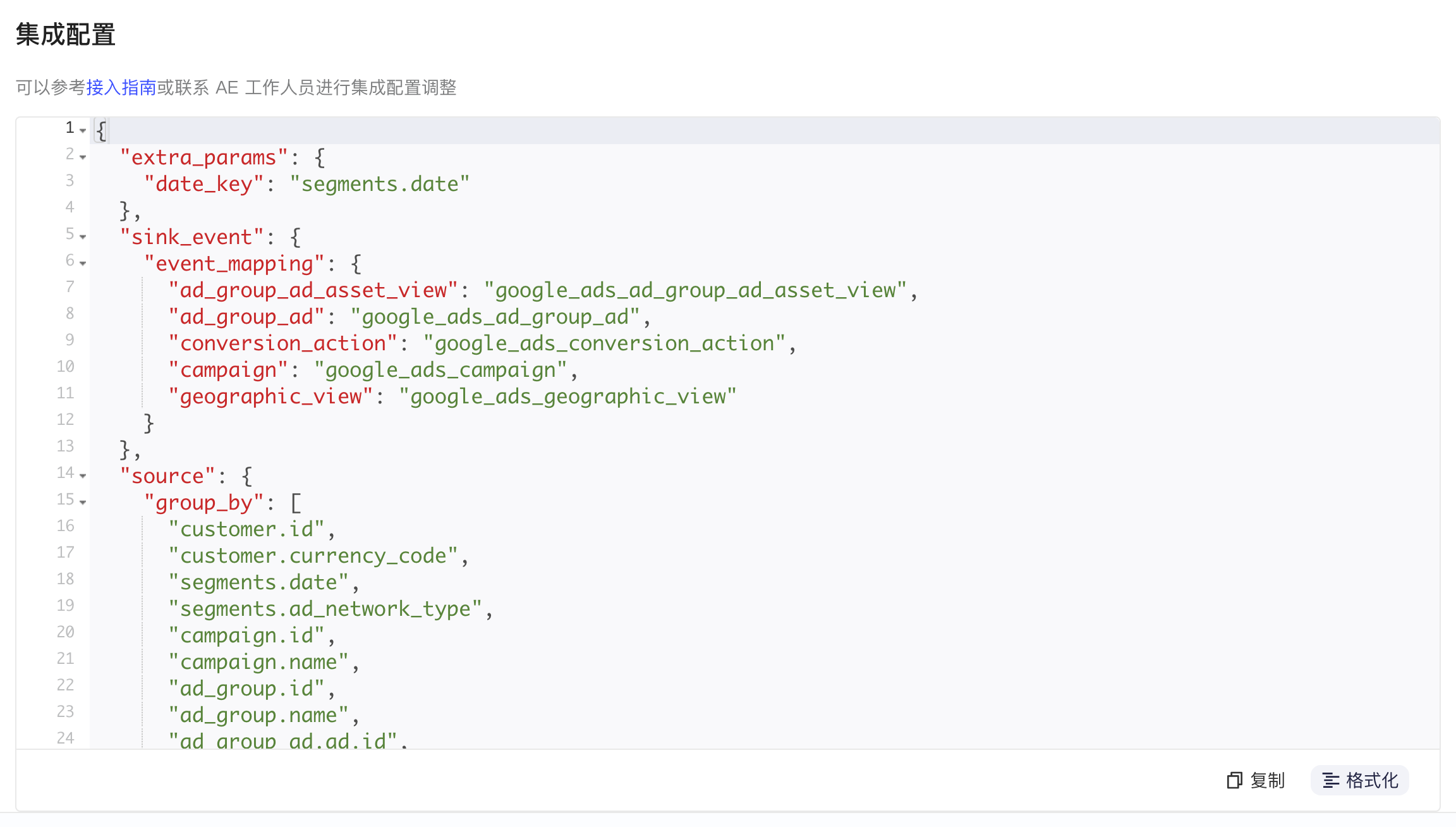Click the "geographic_view" key
Screen dimensions: 1456x827
tap(270, 396)
